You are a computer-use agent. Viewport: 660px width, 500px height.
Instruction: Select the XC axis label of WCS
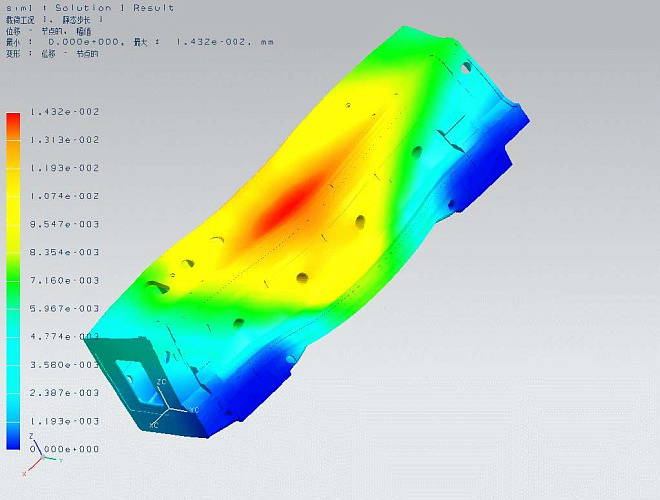153,425
